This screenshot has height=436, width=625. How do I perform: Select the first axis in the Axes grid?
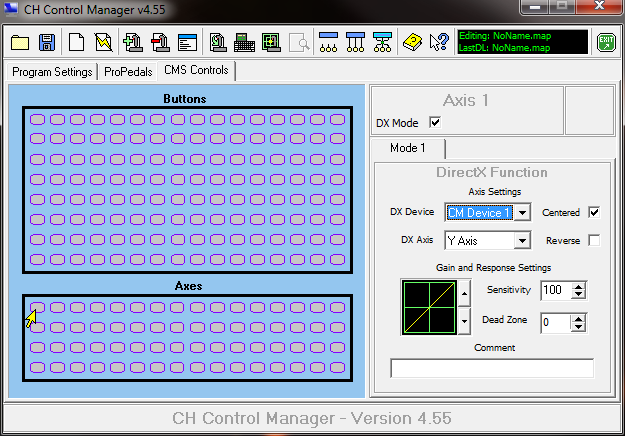(37, 307)
